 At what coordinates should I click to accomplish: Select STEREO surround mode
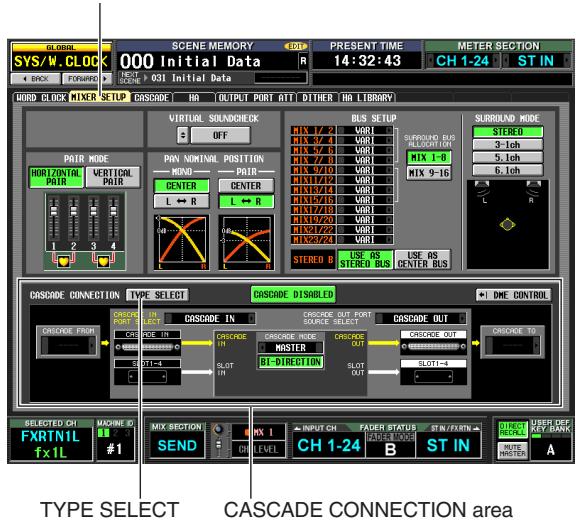coord(507,131)
